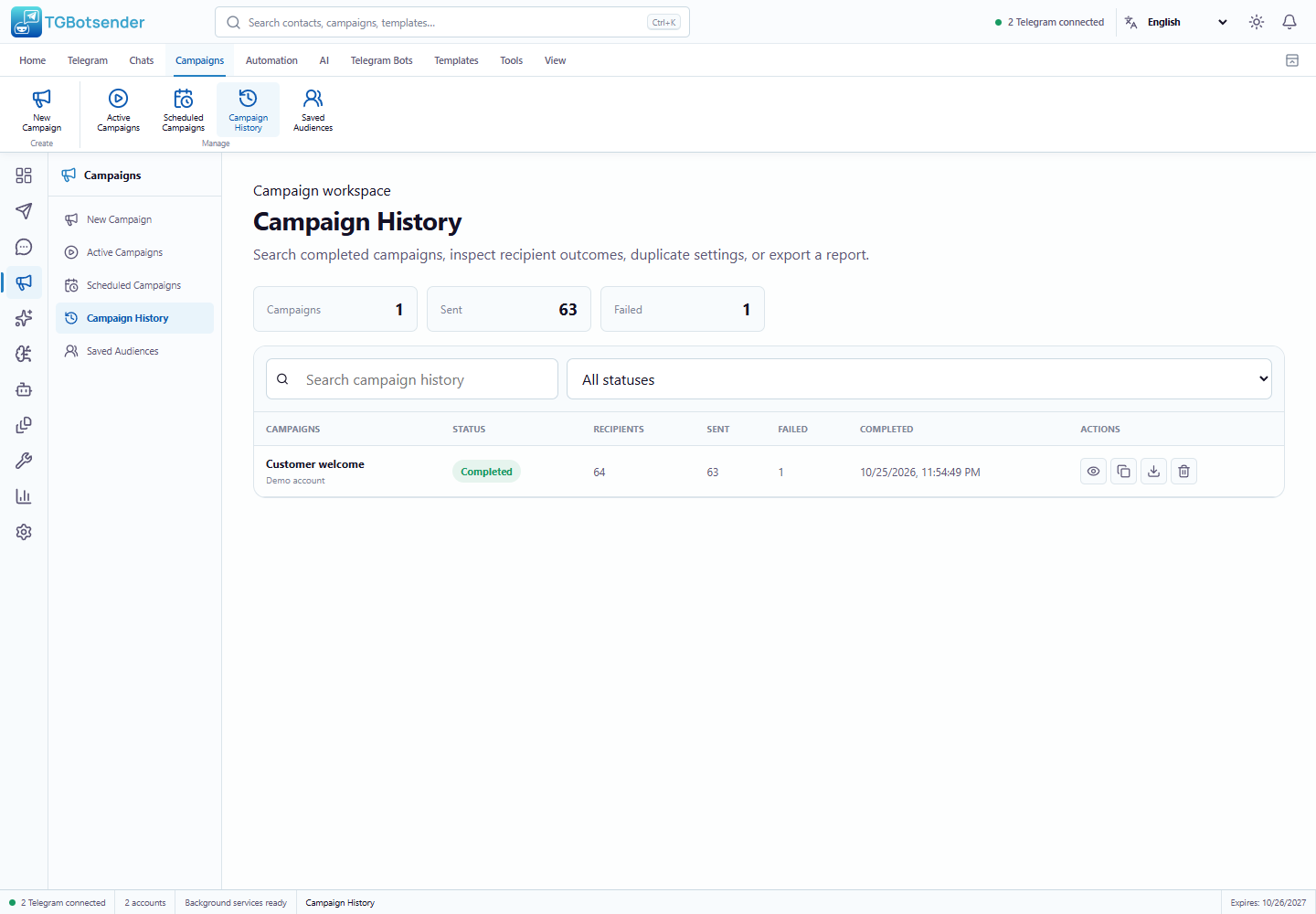Open the settings gear sidebar icon
This screenshot has width=1316, height=914.
click(x=24, y=532)
